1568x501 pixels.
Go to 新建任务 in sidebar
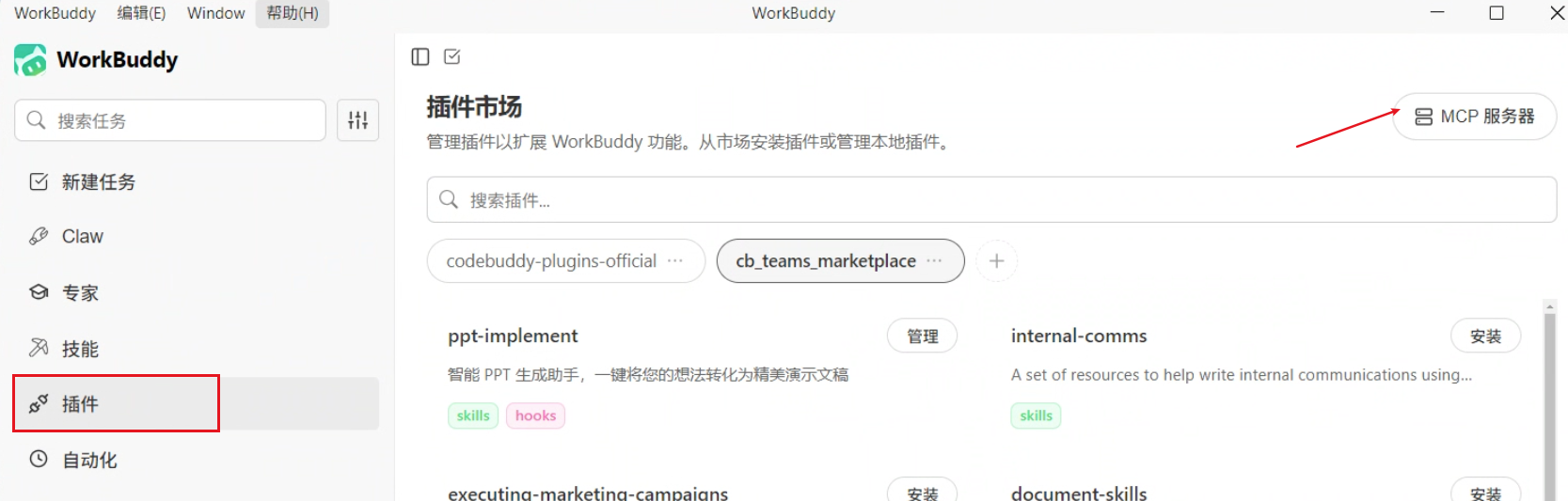pyautogui.click(x=196, y=181)
